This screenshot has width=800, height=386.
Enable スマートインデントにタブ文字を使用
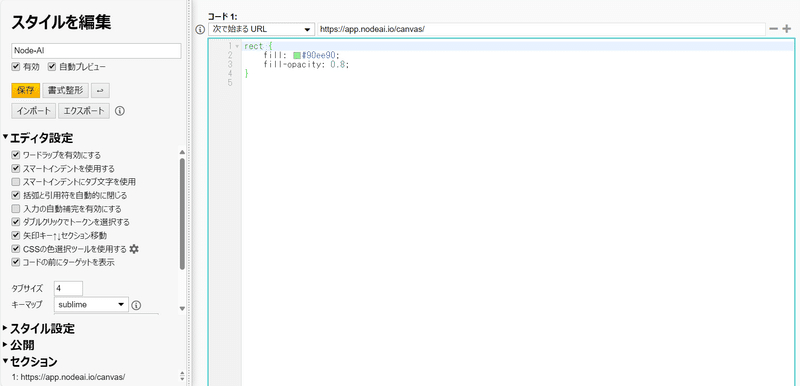click(x=16, y=182)
